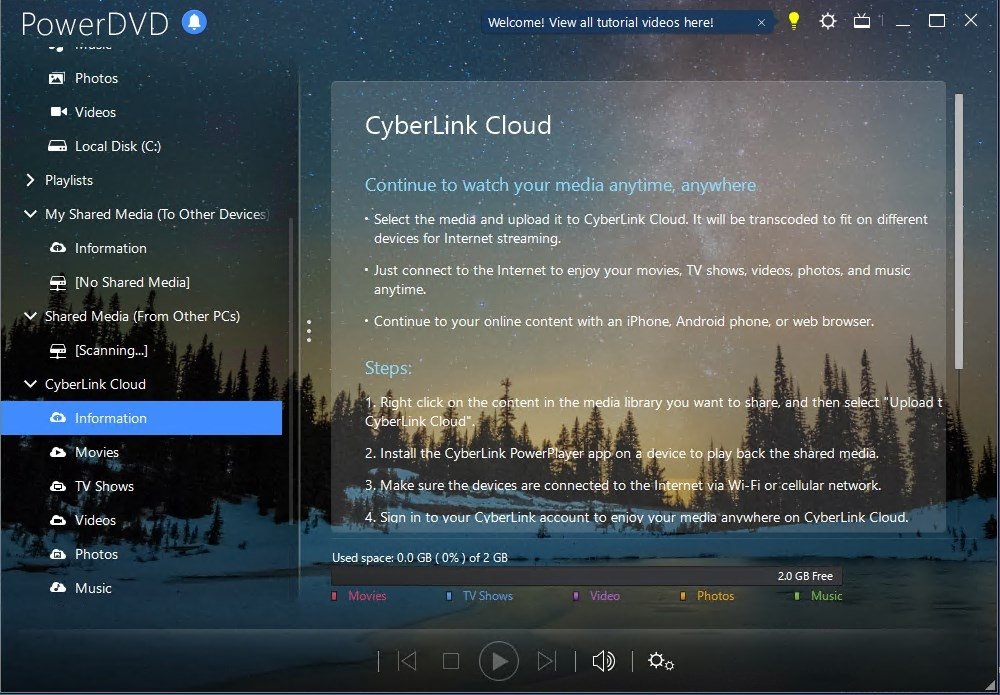Go to the previous track button

(x=407, y=661)
